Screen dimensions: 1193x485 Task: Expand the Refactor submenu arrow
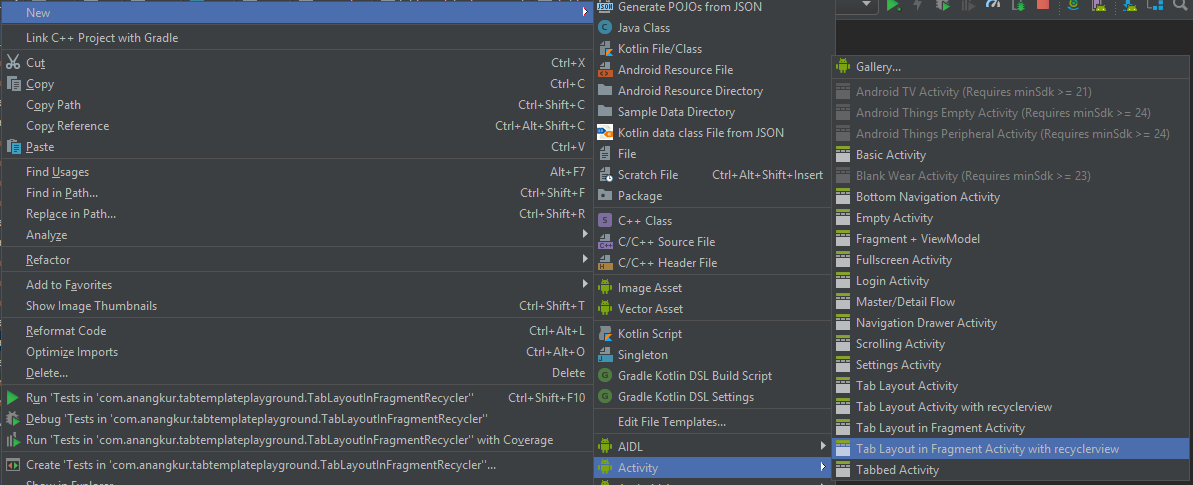(x=584, y=260)
